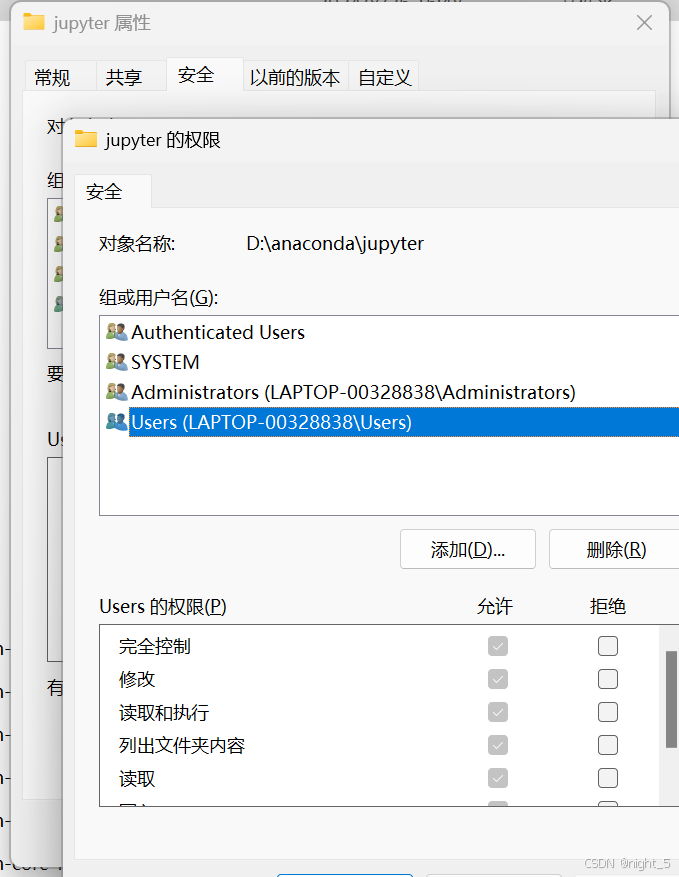Toggle allow checkbox for 读取

click(498, 778)
